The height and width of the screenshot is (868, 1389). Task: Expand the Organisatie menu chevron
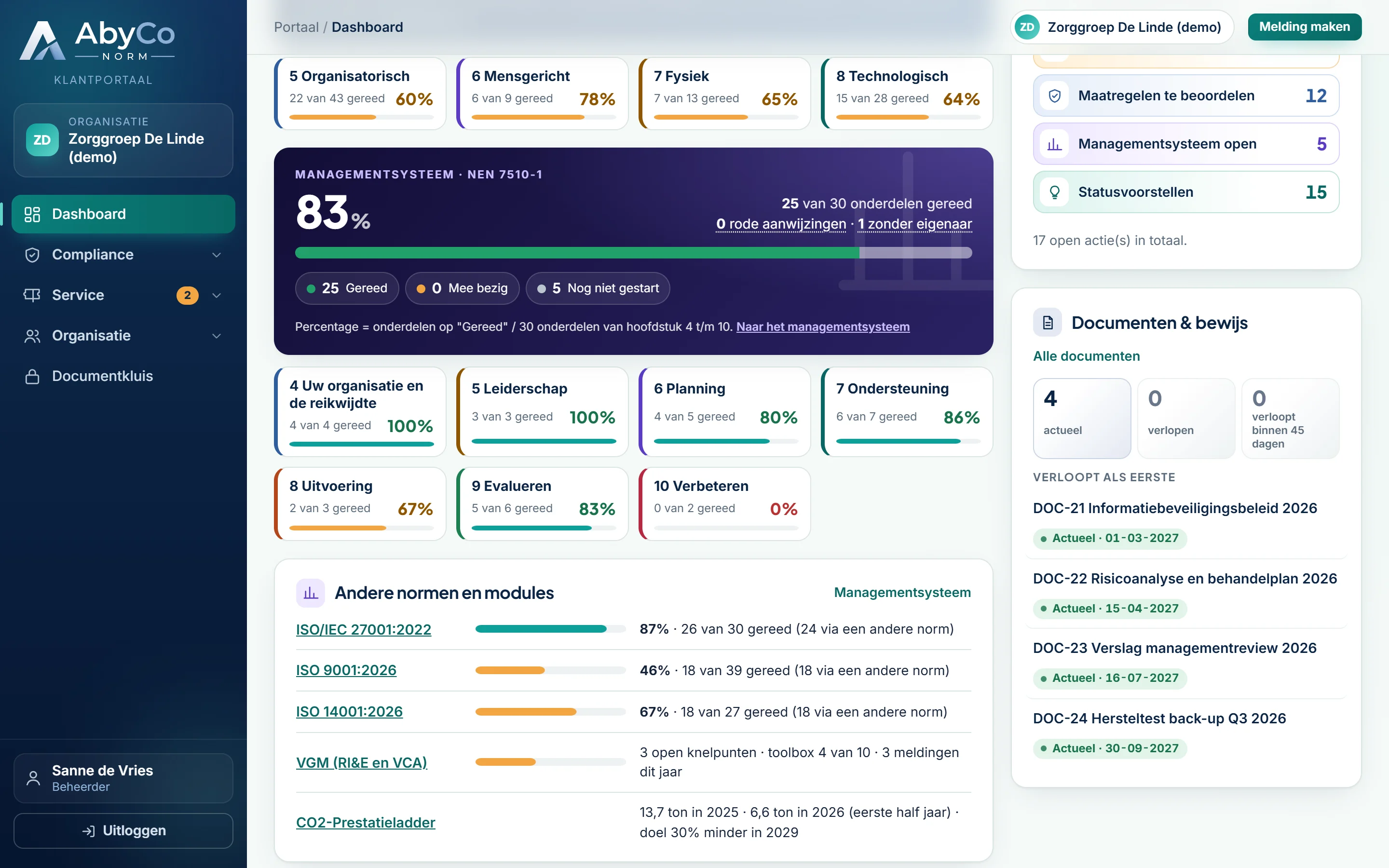pos(217,336)
